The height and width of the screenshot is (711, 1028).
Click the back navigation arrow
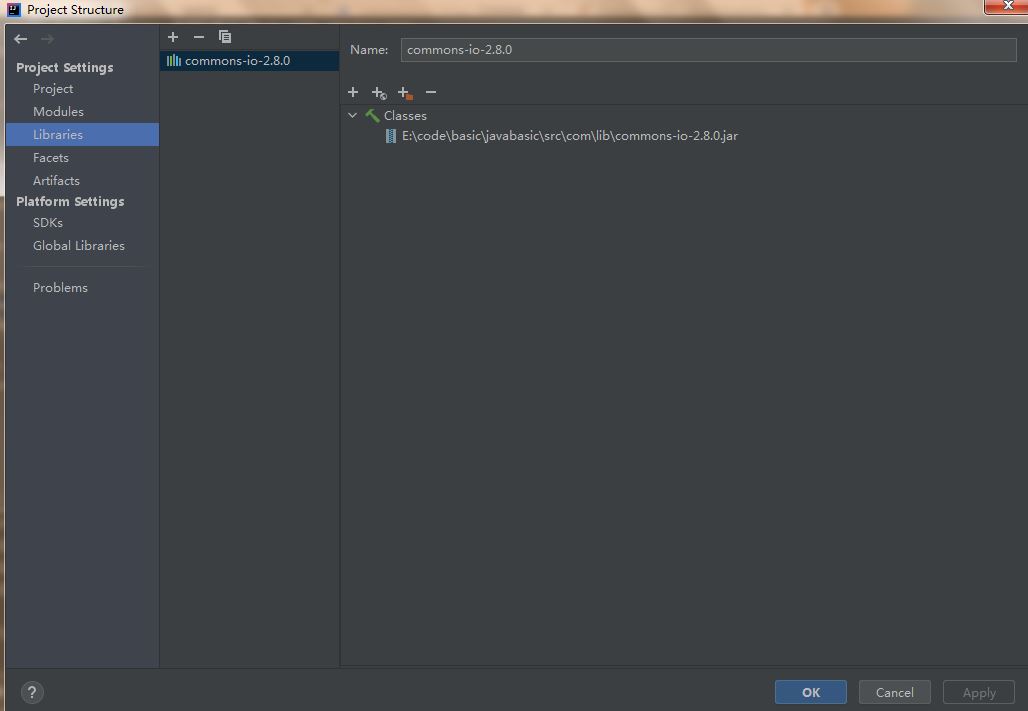click(x=20, y=39)
